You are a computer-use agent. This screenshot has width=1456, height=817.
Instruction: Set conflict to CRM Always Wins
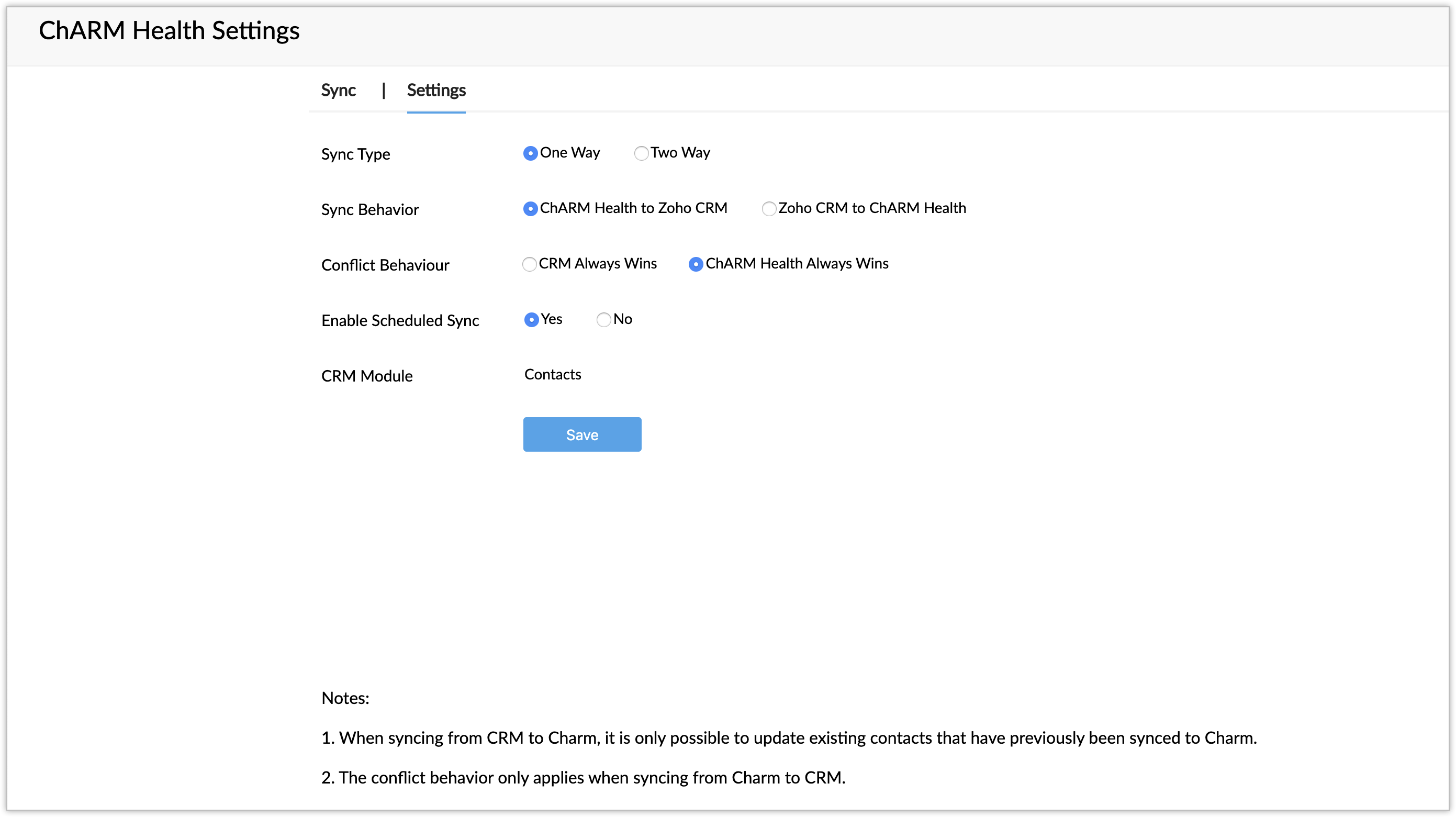point(529,264)
